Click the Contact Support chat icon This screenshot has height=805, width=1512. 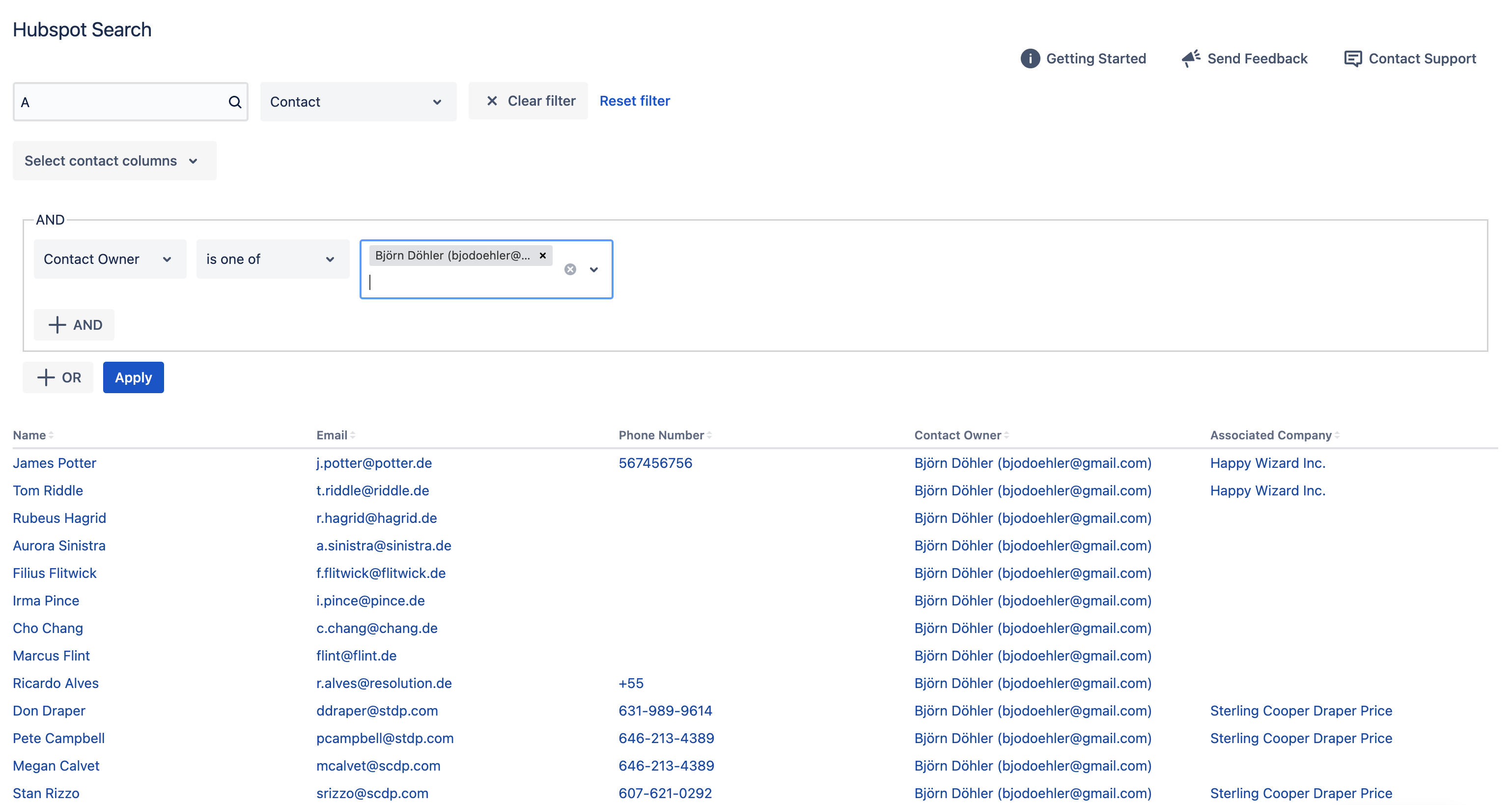(1352, 58)
